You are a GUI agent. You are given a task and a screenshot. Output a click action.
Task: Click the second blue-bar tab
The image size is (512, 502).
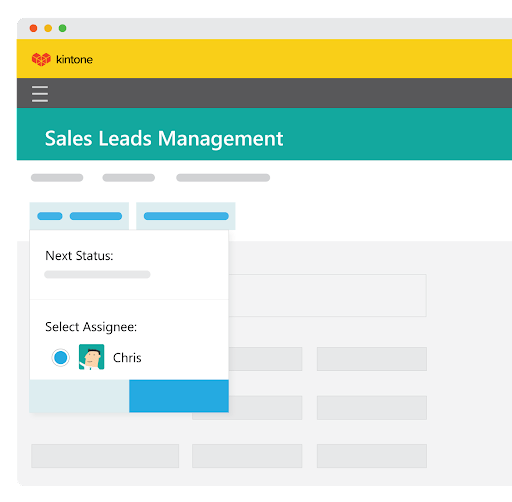click(x=186, y=216)
